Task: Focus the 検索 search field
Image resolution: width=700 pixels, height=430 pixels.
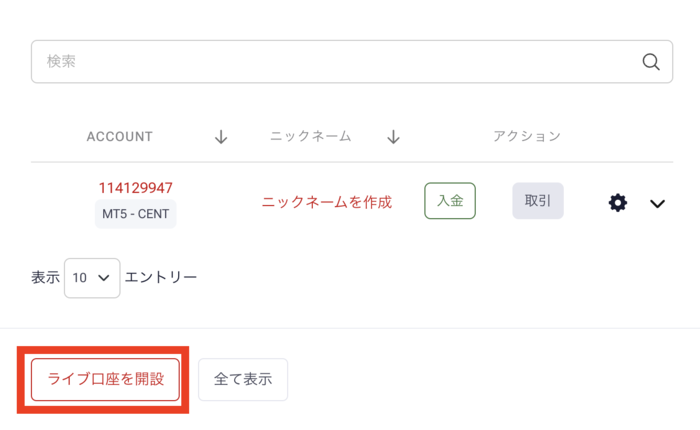Action: (330, 62)
